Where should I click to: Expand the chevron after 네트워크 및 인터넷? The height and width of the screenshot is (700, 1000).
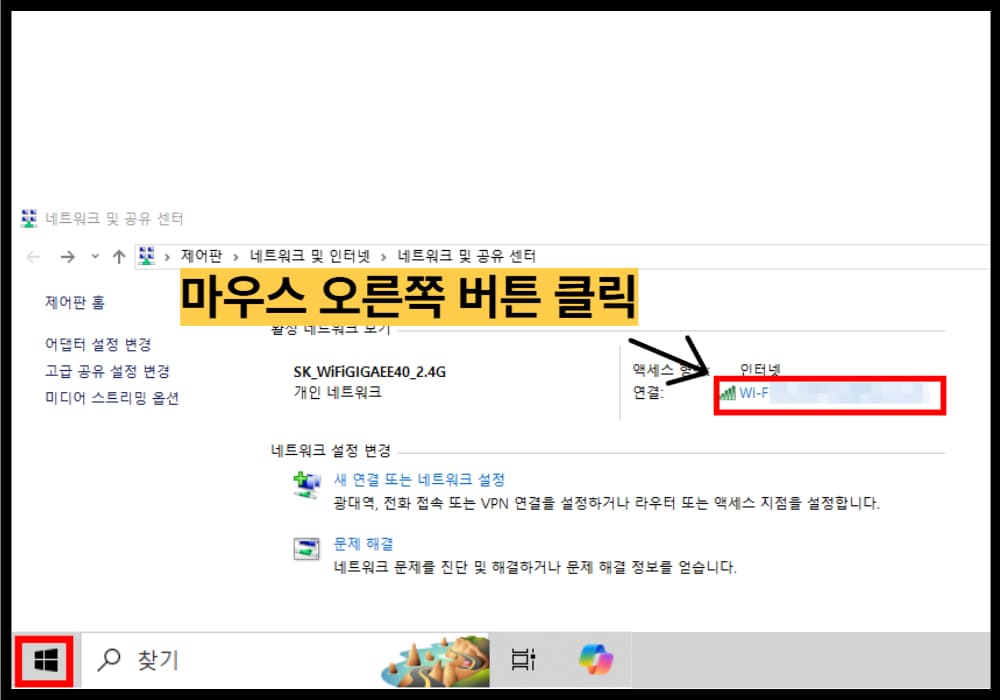(x=381, y=256)
